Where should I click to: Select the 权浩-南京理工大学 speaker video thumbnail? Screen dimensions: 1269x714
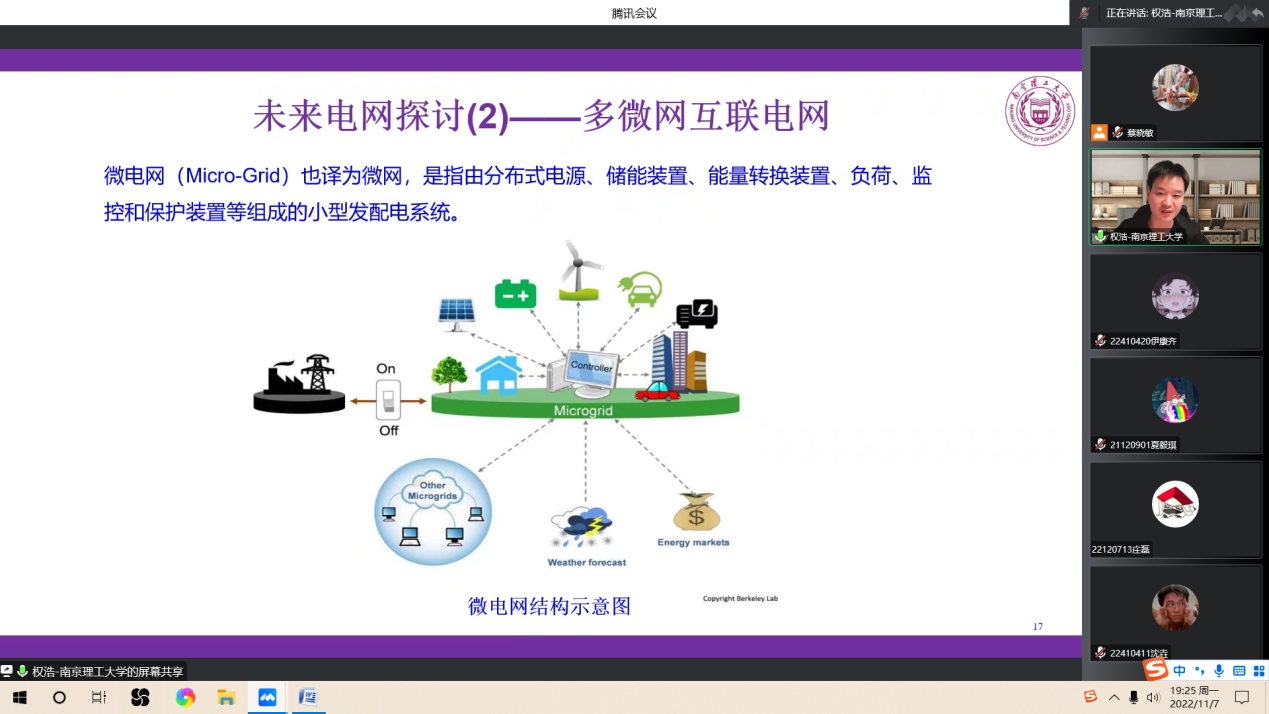(x=1175, y=197)
